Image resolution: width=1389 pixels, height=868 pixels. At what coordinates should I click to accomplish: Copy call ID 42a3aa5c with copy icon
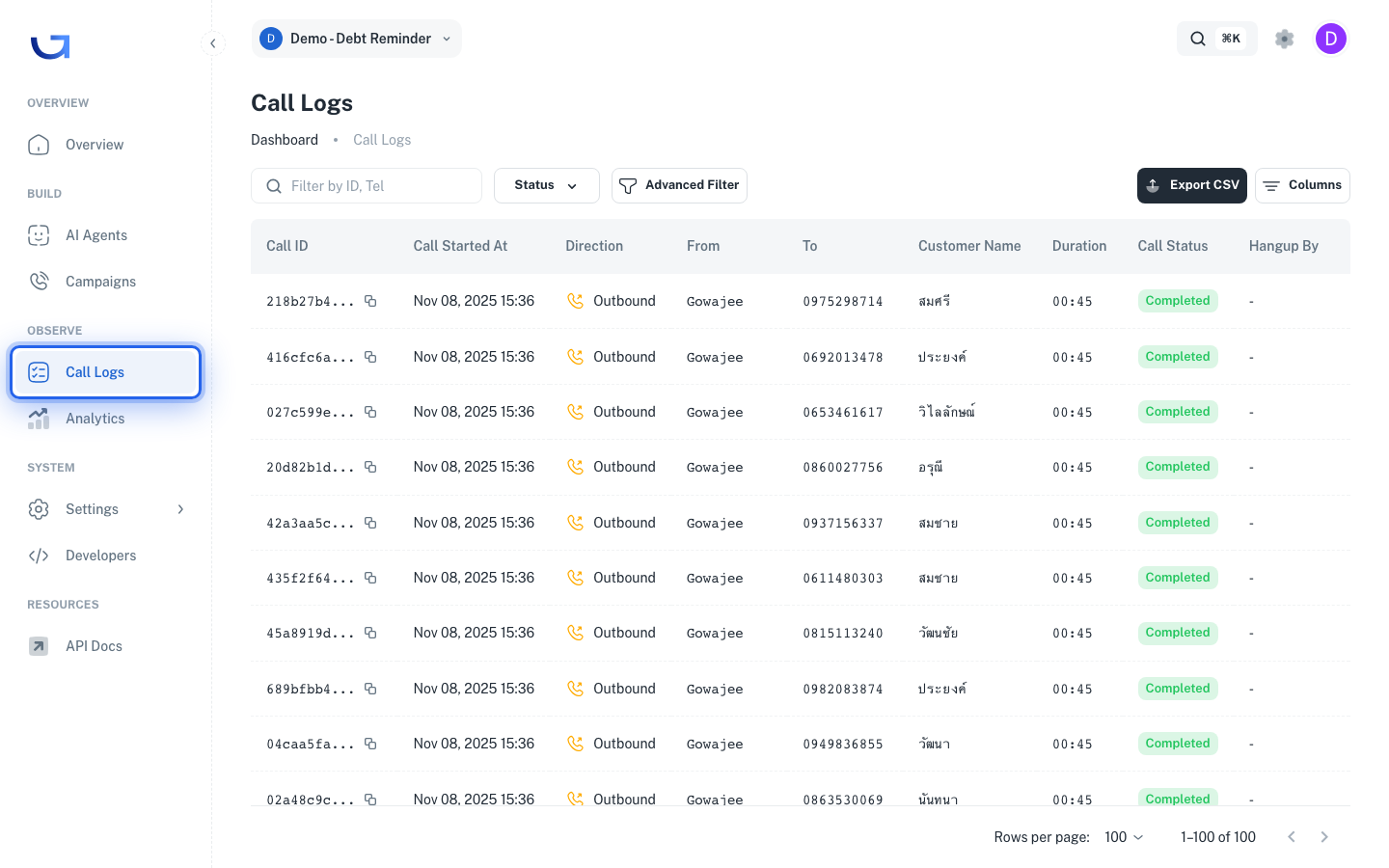370,523
